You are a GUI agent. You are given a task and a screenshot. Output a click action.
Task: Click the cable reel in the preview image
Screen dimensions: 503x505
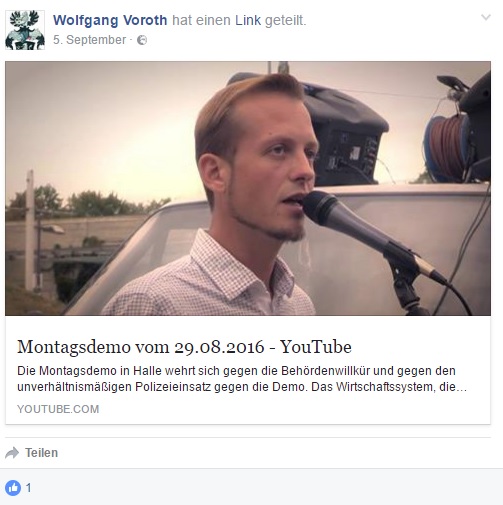pos(448,148)
